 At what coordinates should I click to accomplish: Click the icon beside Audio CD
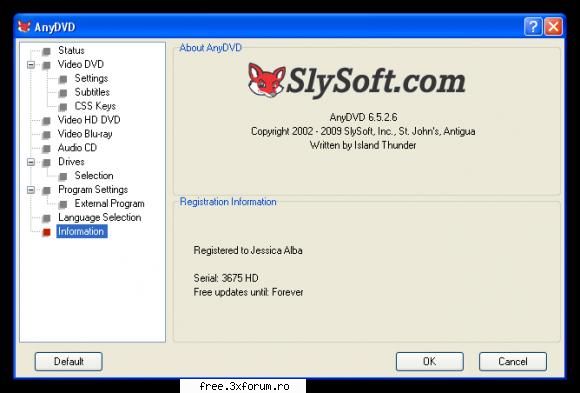click(x=46, y=149)
